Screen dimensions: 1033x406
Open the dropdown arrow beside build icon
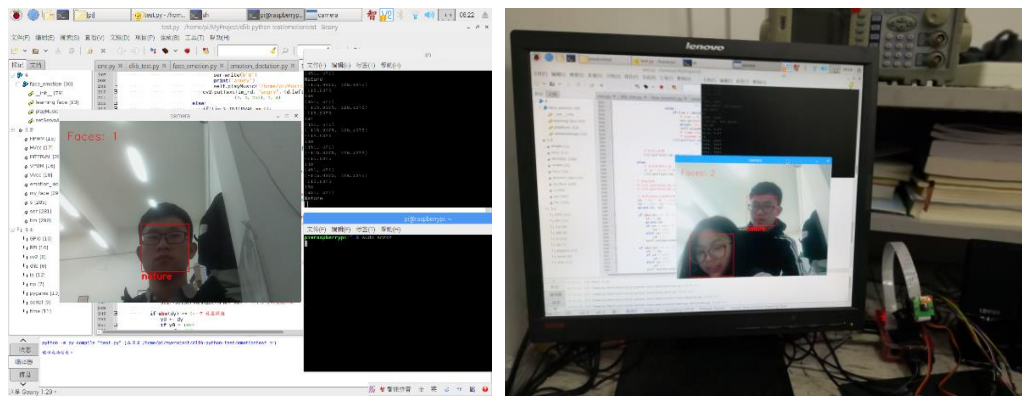tap(175, 51)
